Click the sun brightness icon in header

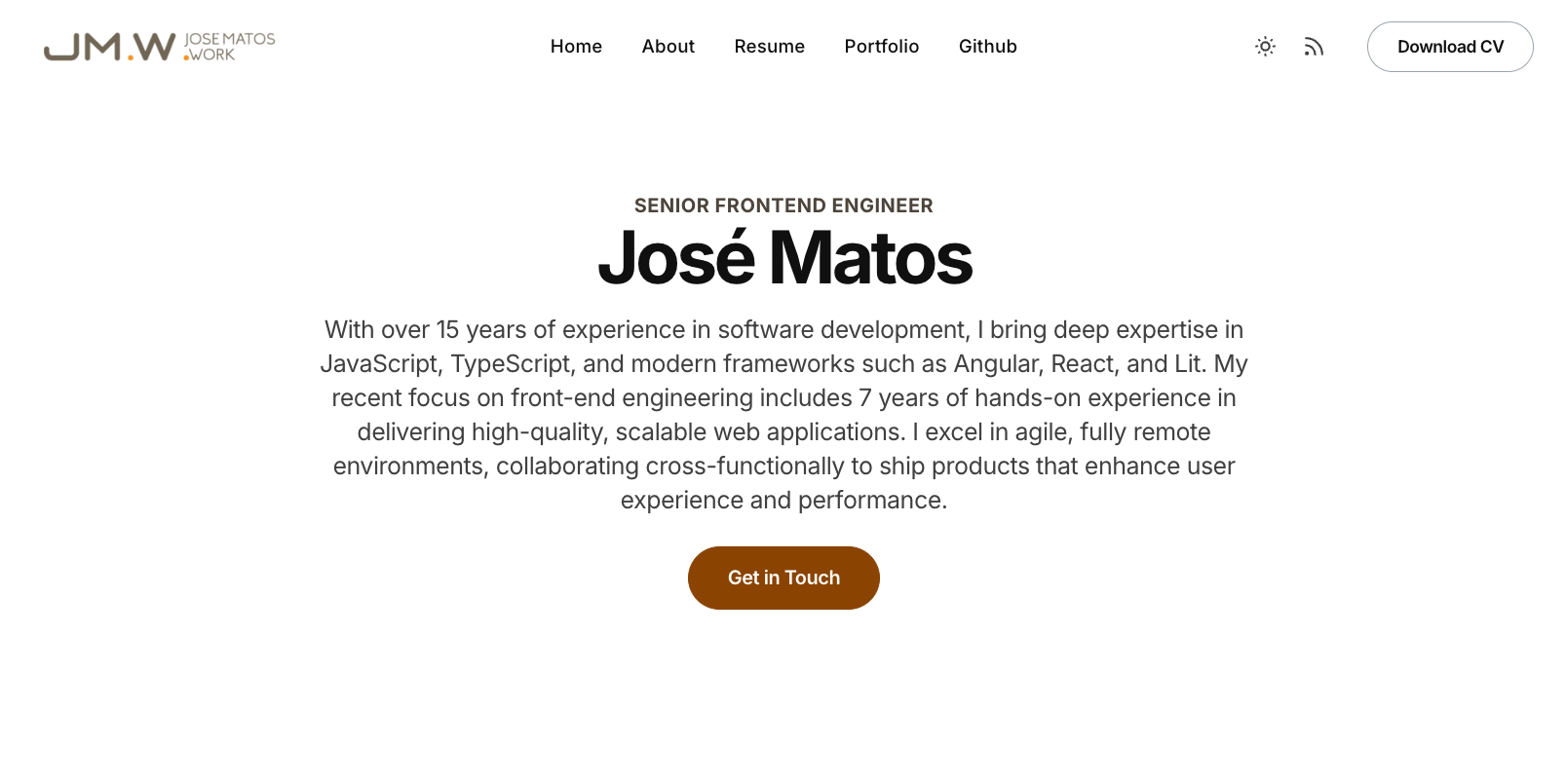(x=1265, y=46)
